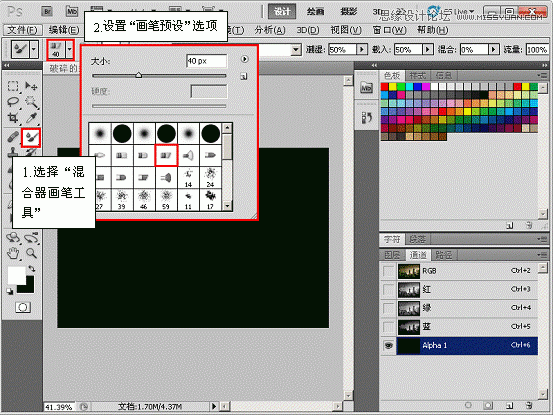Click the 大小 size input field

click(x=206, y=61)
